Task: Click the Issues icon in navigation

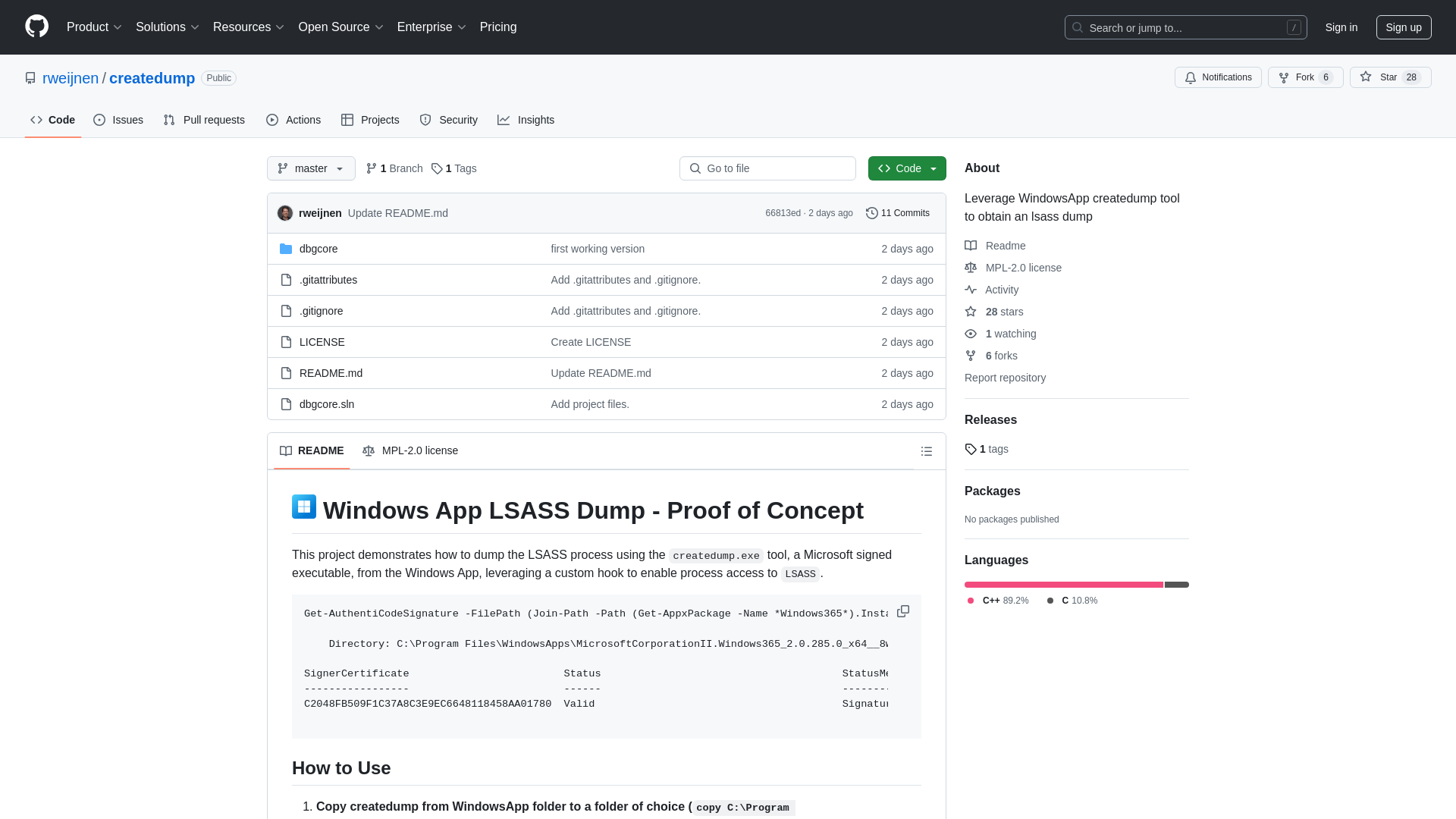Action: coord(99,120)
